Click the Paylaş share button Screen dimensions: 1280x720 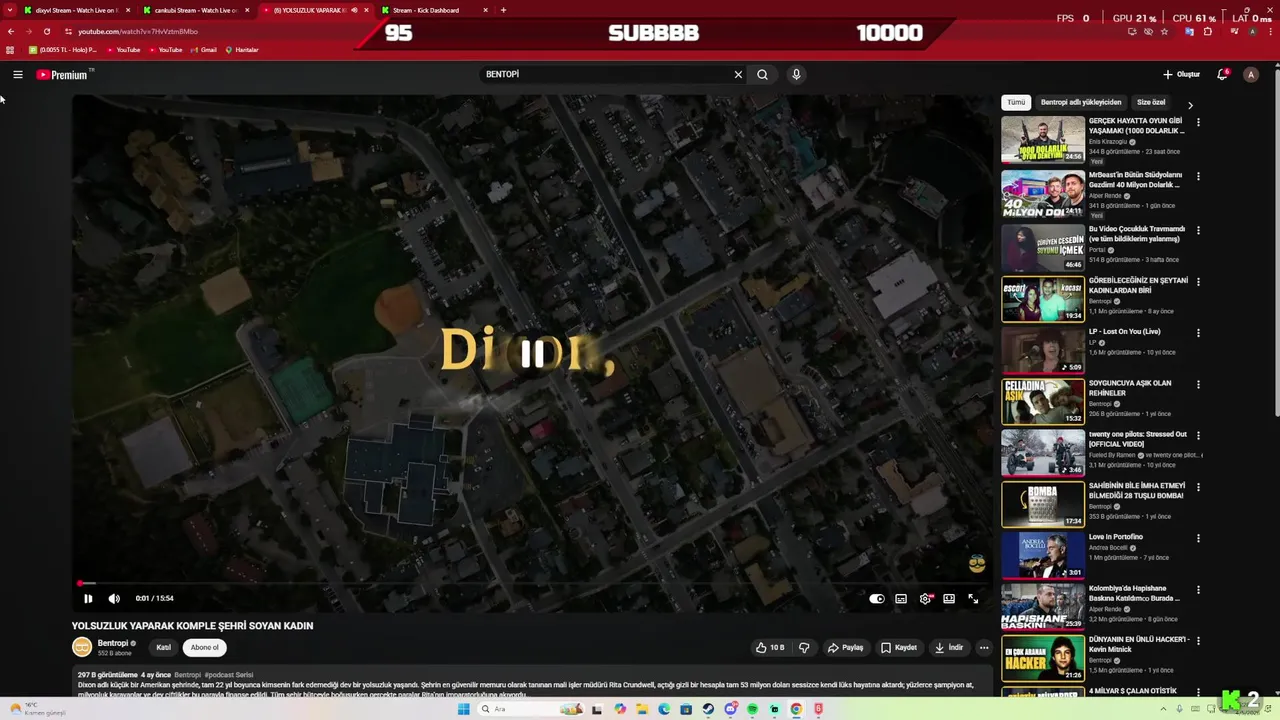846,647
